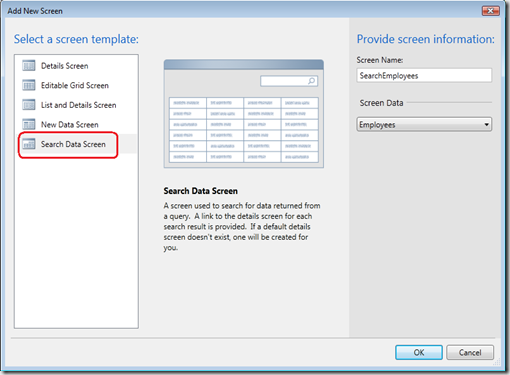The height and width of the screenshot is (375, 510).
Task: Click the New Data Screen template icon
Action: 29,124
